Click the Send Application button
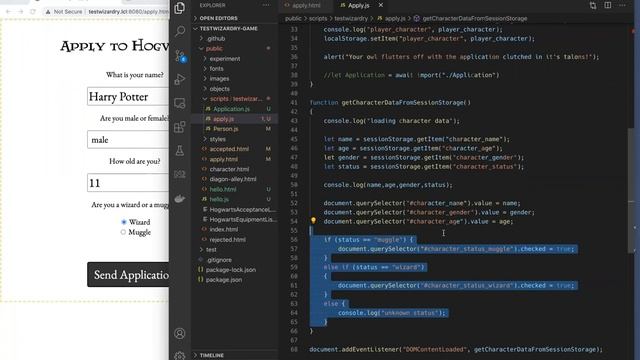 tap(128, 274)
